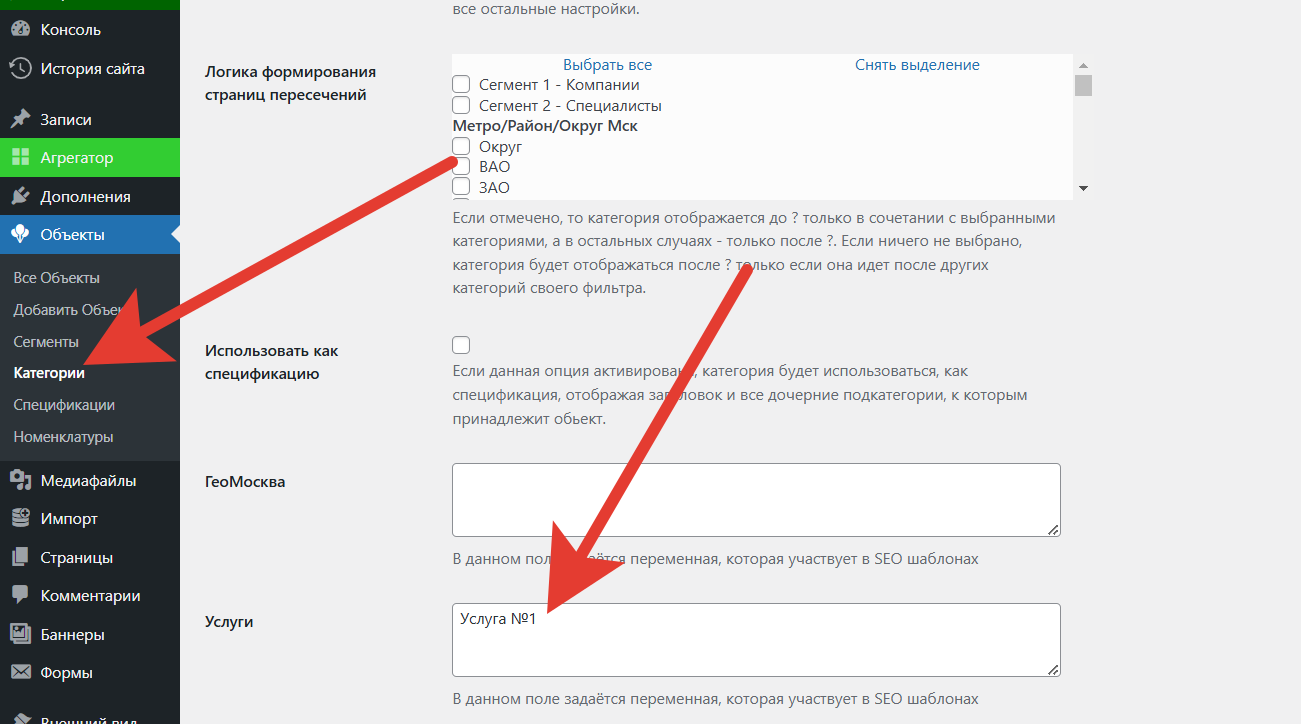Viewport: 1301px width, 724px height.
Task: Click the Дополнения plugin icon
Action: pos(20,197)
